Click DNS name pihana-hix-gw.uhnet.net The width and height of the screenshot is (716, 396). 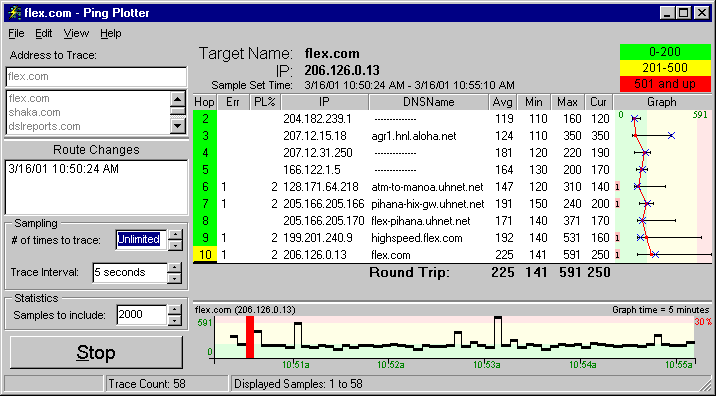(x=428, y=204)
